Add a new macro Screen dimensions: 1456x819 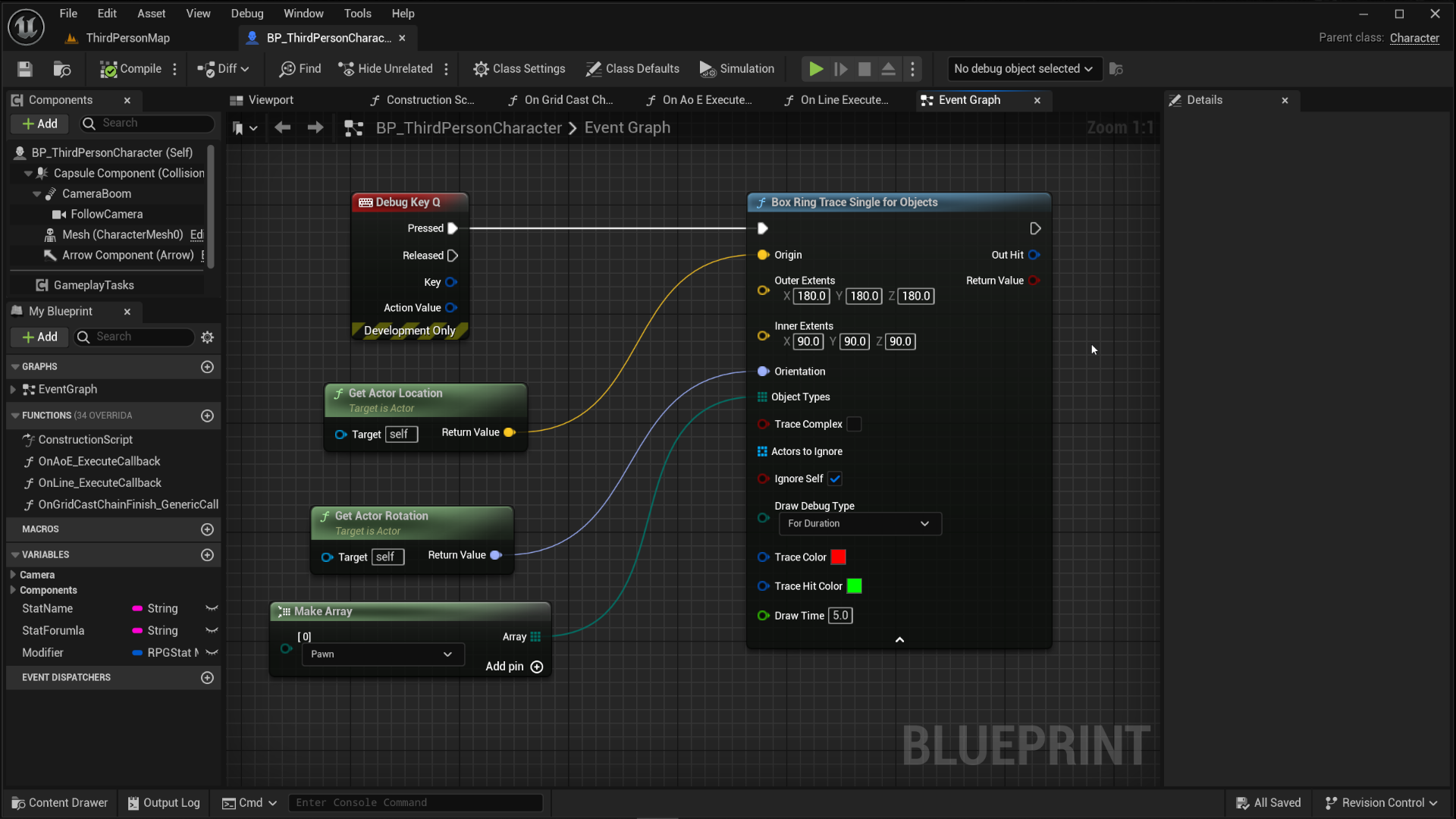click(x=207, y=529)
